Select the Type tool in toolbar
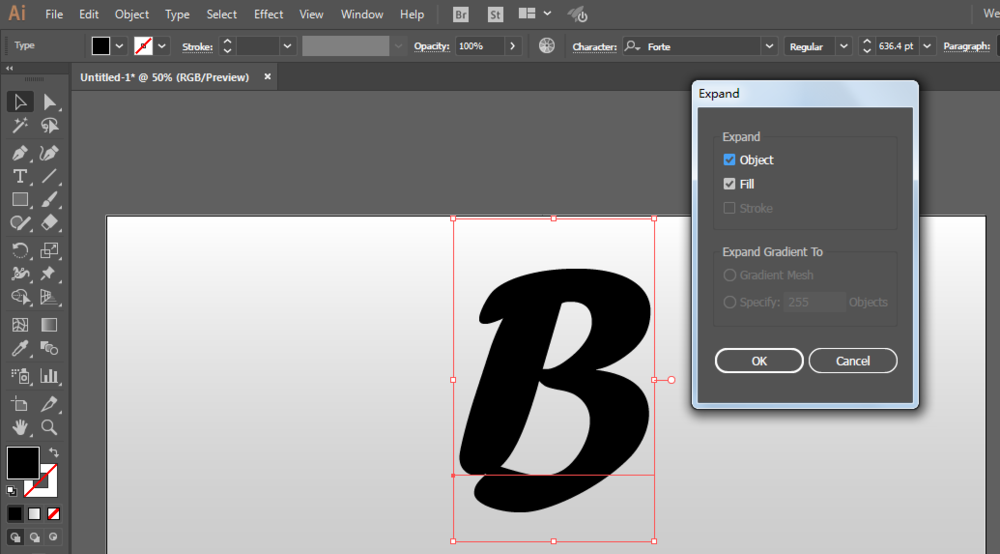 point(20,176)
